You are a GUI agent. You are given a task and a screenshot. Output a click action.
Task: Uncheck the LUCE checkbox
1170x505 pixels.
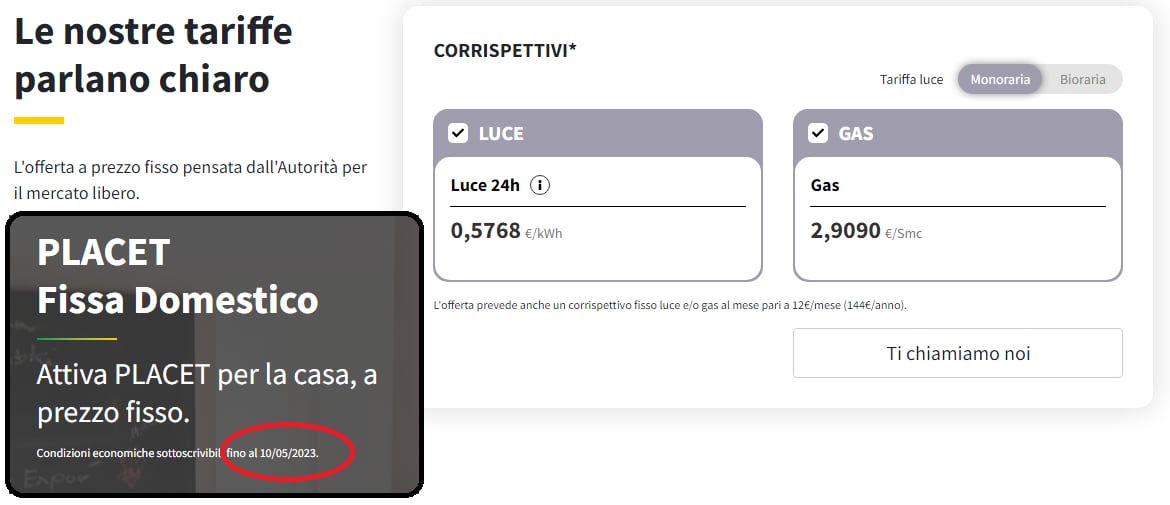[x=458, y=133]
